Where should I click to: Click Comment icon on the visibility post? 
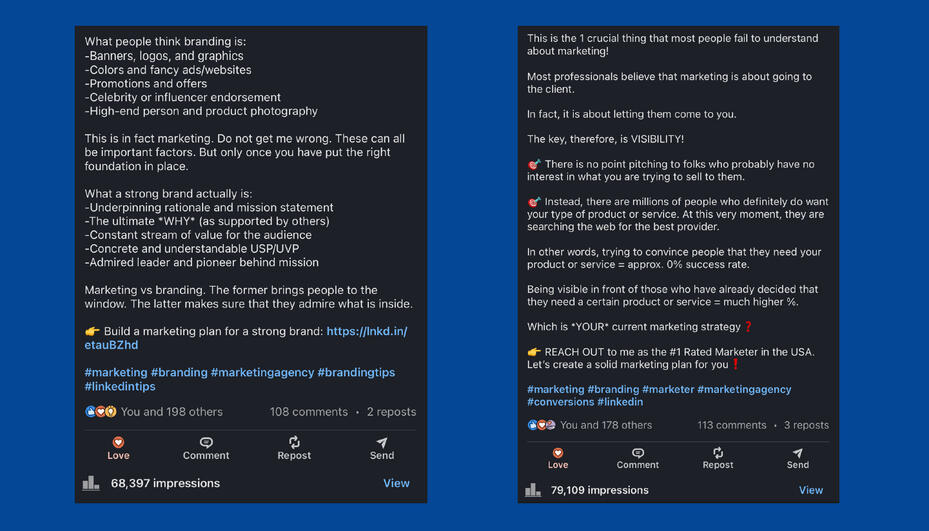point(638,453)
